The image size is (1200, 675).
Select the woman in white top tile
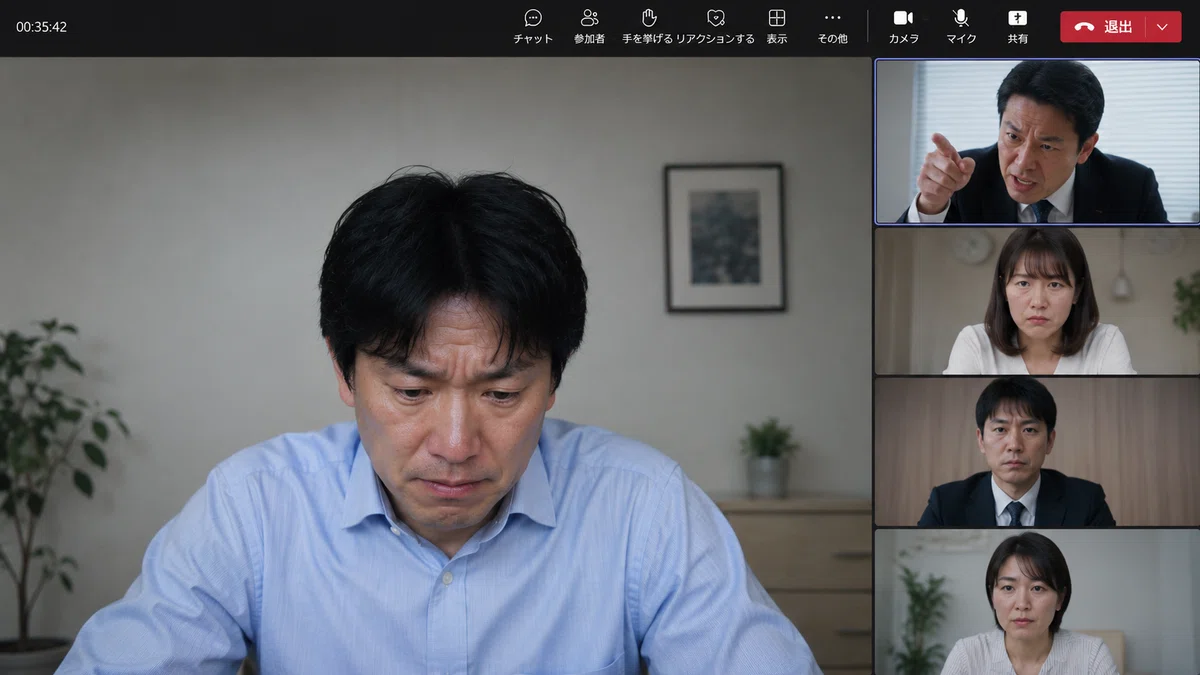coord(1037,301)
